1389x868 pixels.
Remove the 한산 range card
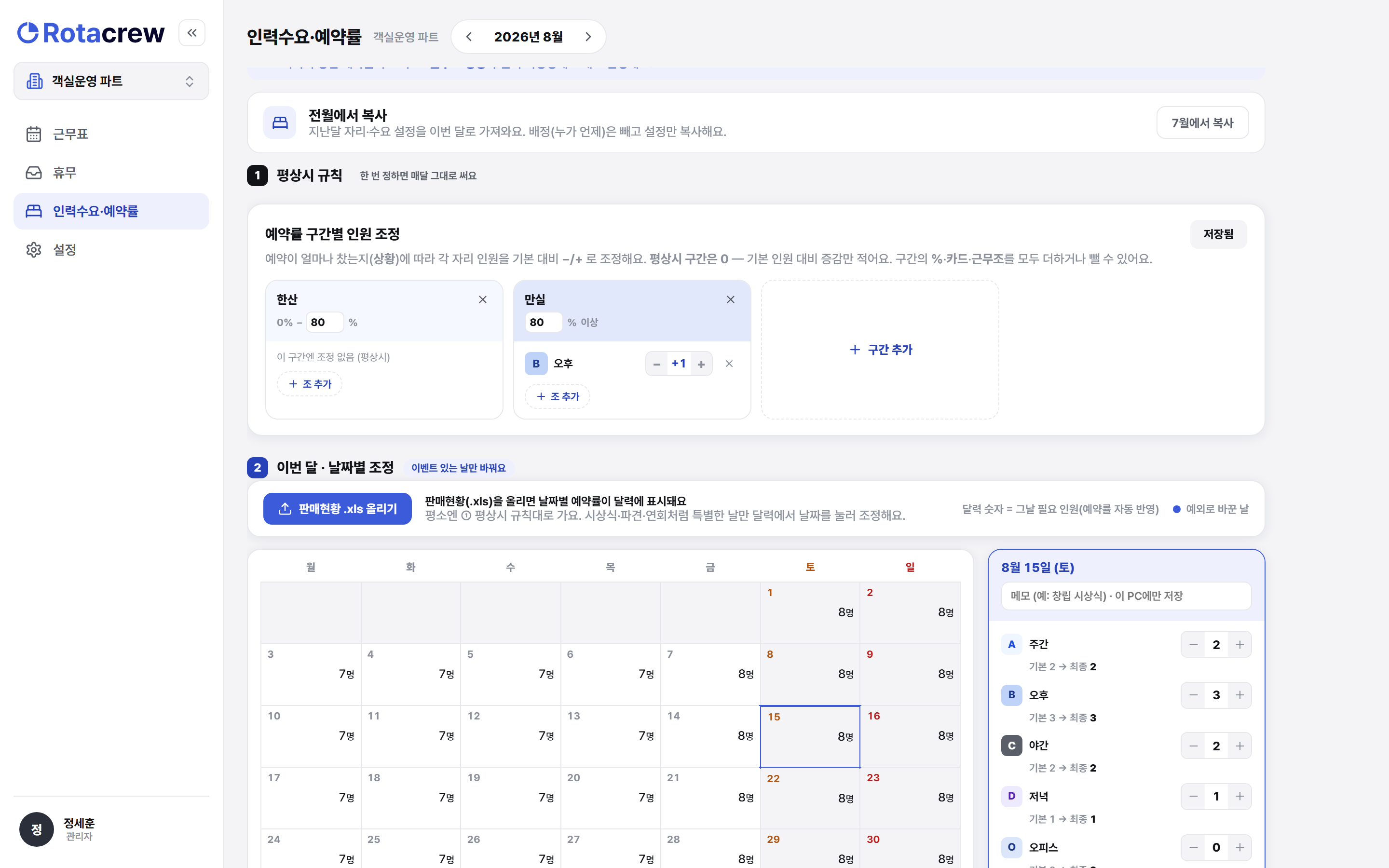click(483, 299)
